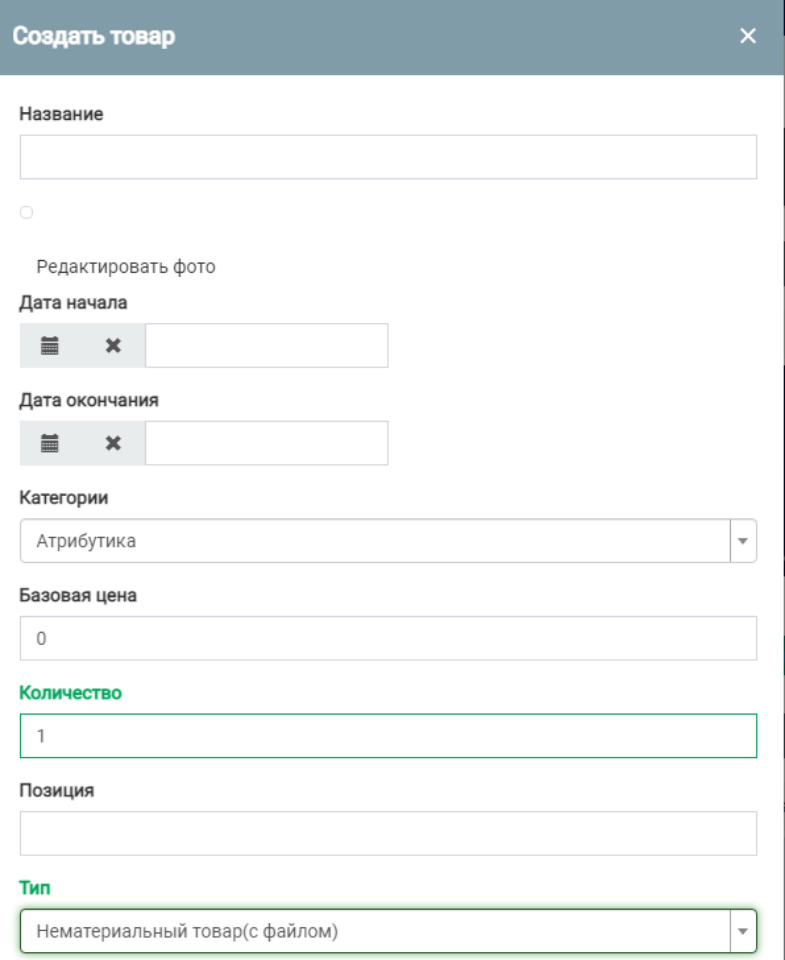This screenshot has width=785, height=960.
Task: Clear the Дата начала date value
Action: coord(113,346)
